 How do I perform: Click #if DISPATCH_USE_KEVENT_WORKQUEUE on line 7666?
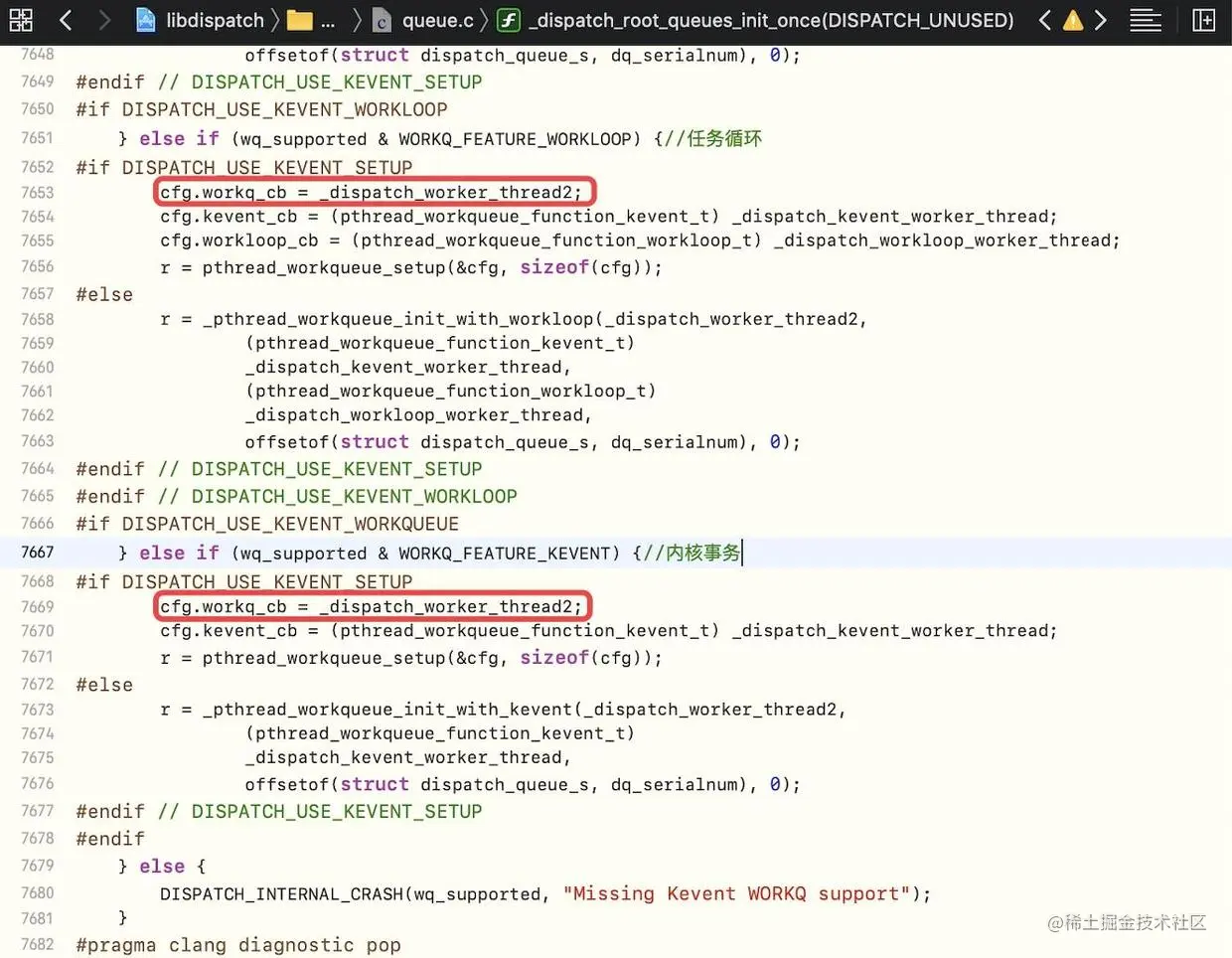coord(267,524)
